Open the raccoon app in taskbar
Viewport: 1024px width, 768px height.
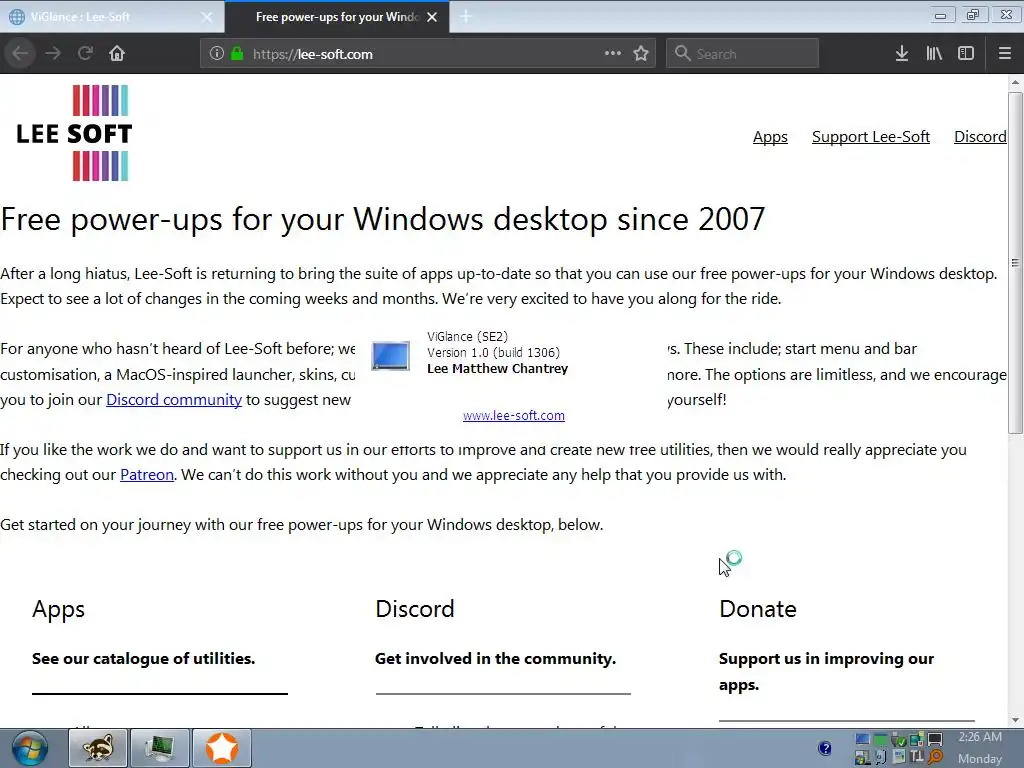[x=98, y=748]
